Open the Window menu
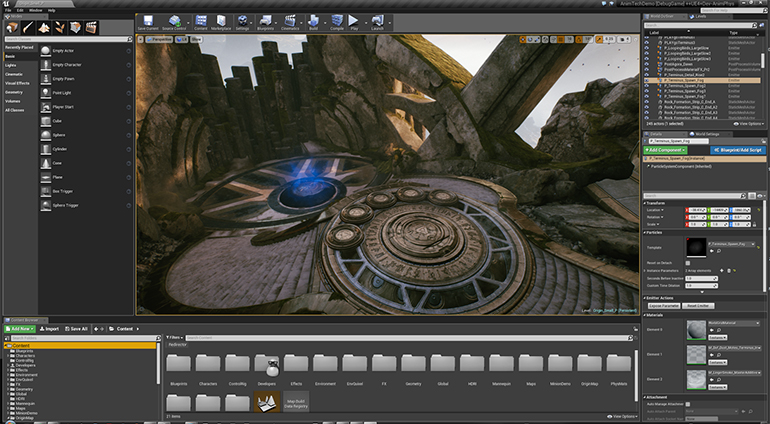 35,10
